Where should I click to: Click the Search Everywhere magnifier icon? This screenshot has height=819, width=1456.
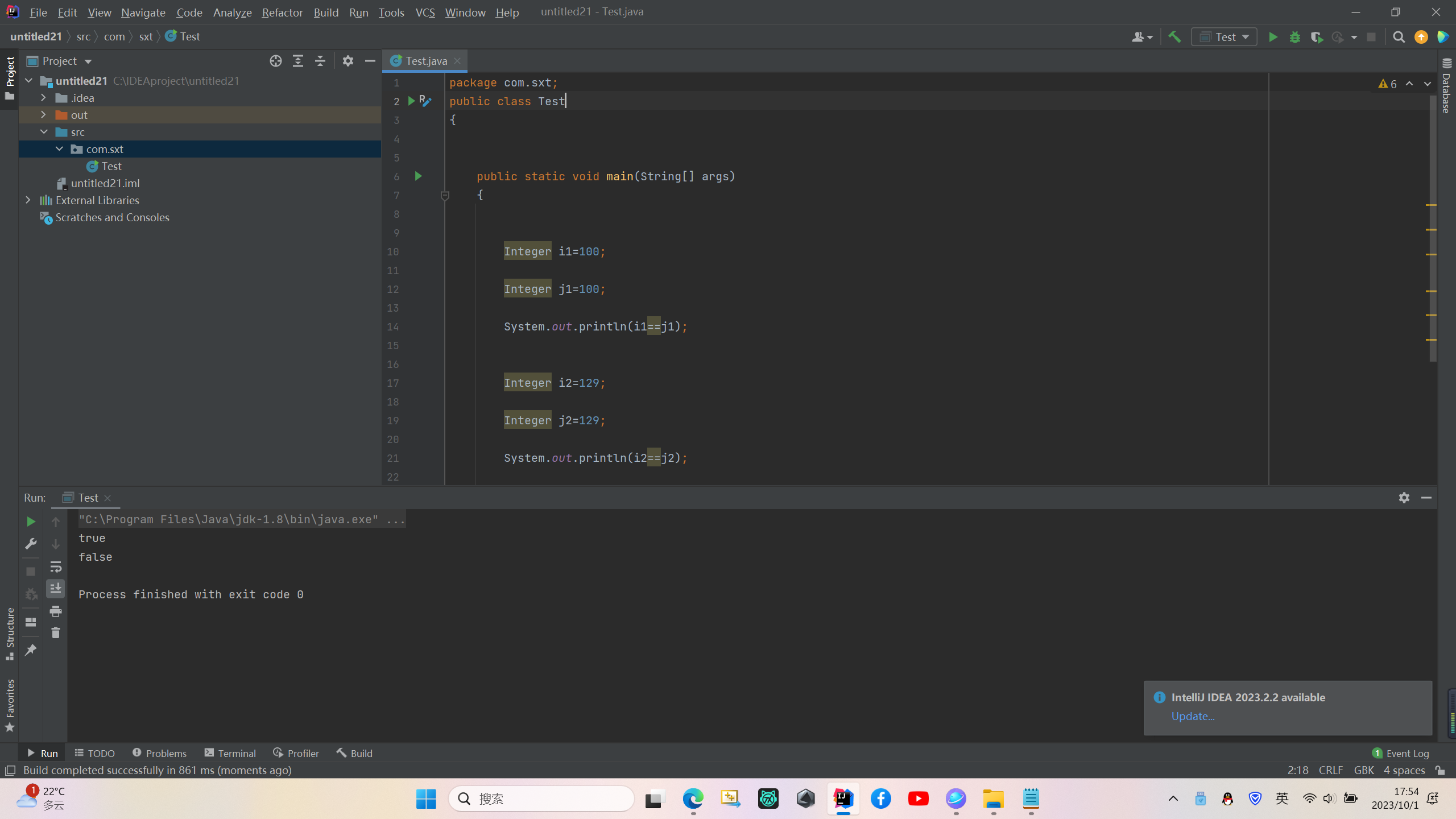tap(1399, 37)
